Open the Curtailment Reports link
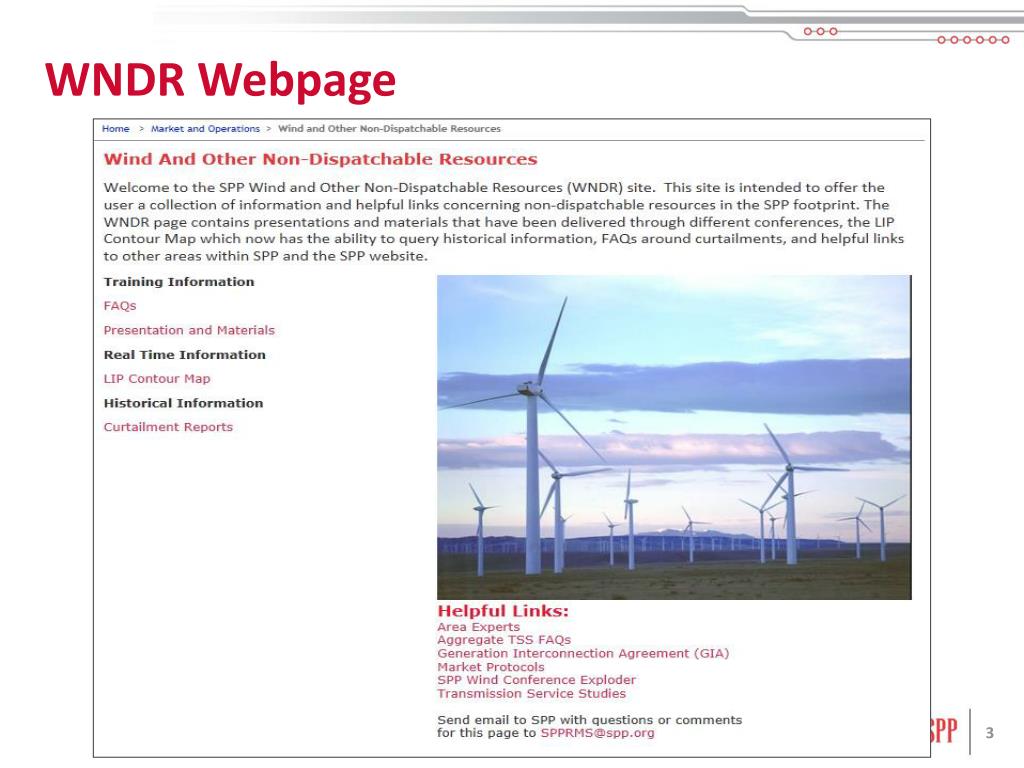 point(168,427)
